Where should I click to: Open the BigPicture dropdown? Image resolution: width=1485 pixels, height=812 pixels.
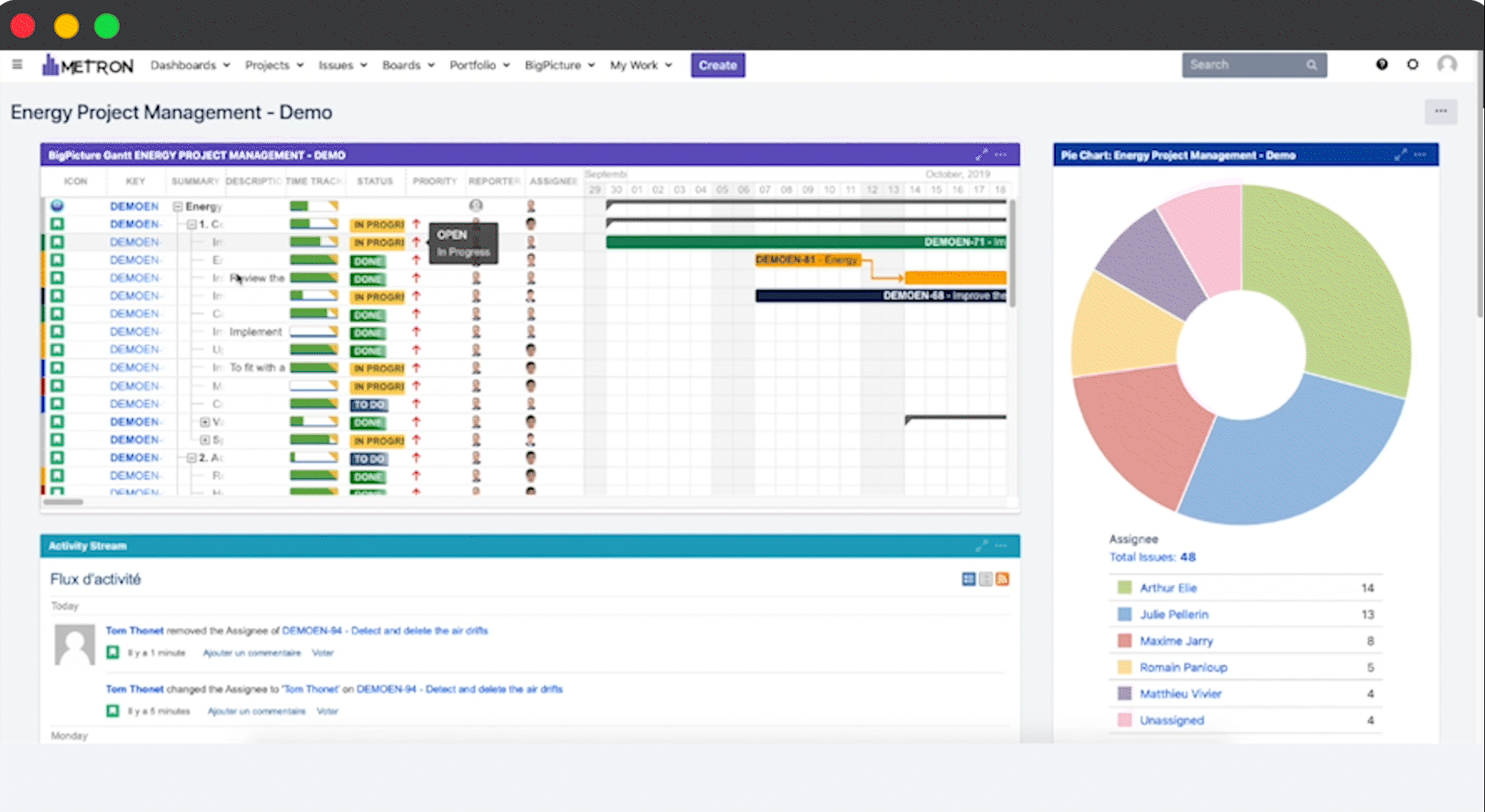pos(559,65)
